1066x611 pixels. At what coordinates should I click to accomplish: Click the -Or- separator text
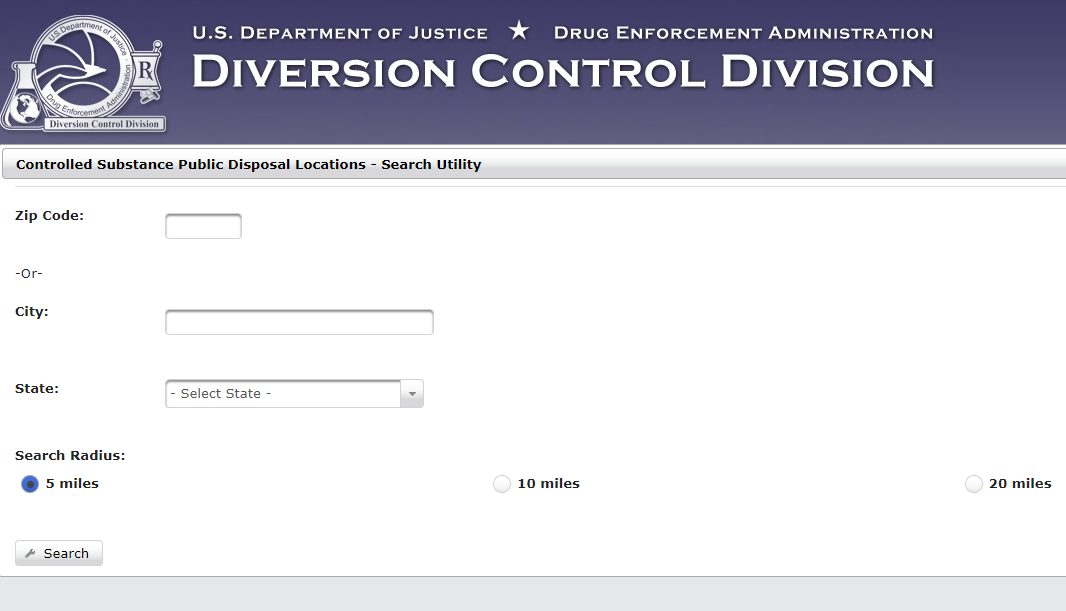29,273
